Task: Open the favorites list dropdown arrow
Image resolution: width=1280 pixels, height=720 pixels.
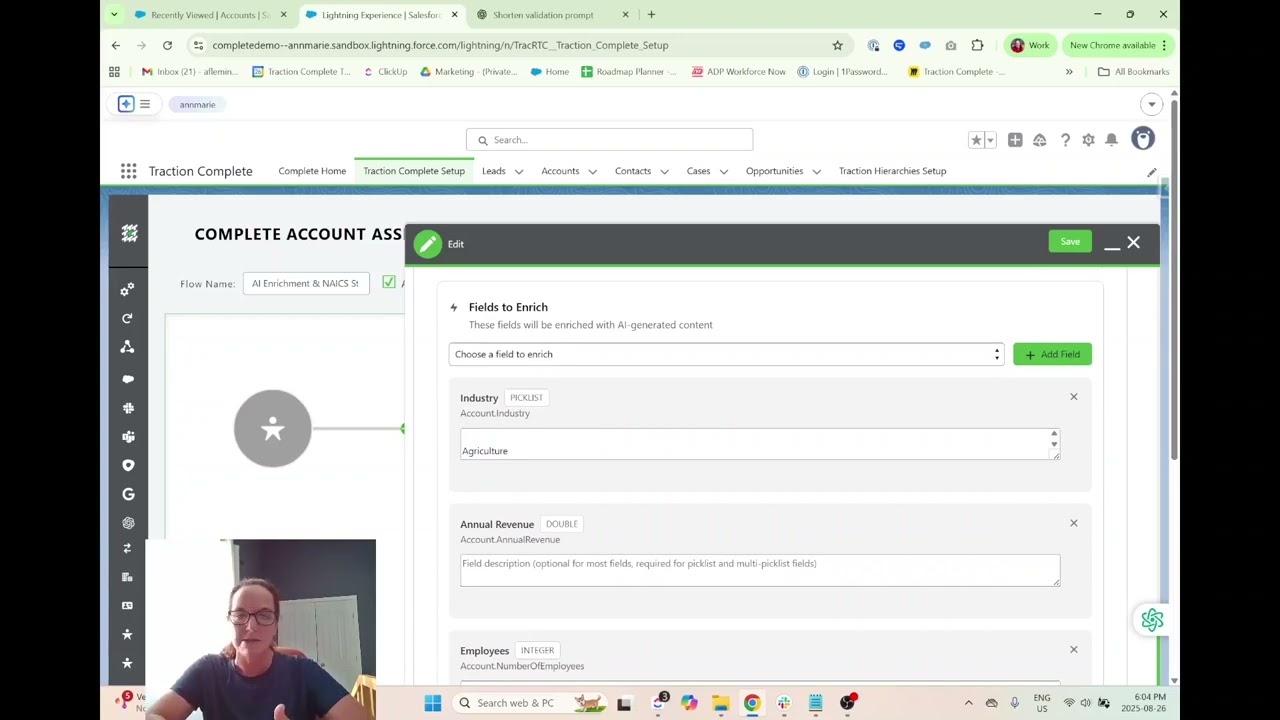Action: click(991, 140)
